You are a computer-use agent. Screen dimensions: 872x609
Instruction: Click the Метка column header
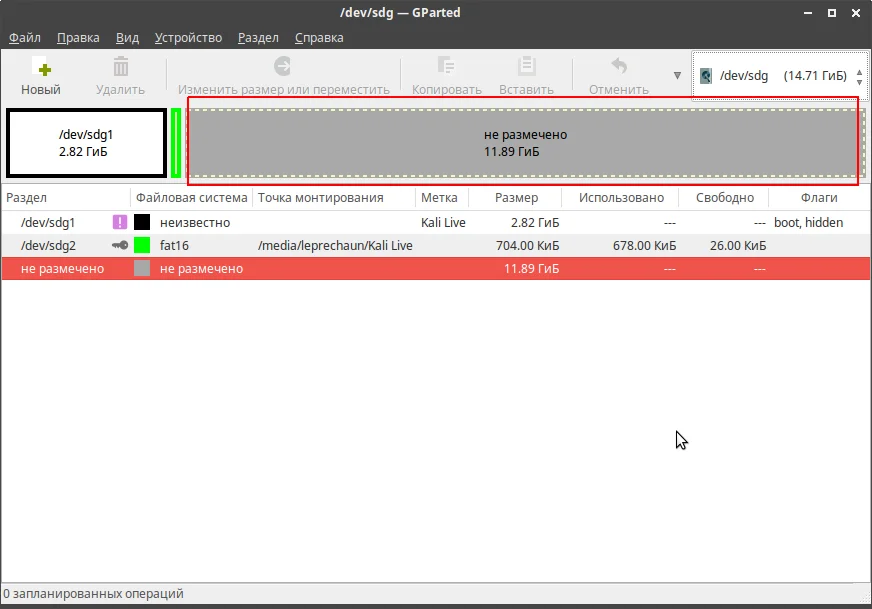click(x=442, y=197)
